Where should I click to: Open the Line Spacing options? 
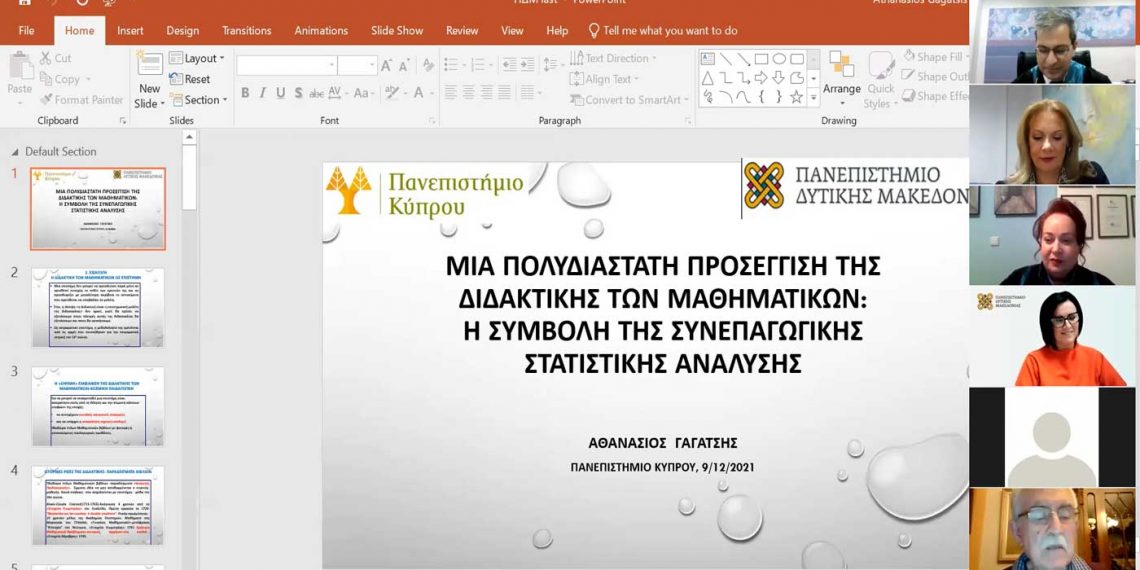point(553,64)
